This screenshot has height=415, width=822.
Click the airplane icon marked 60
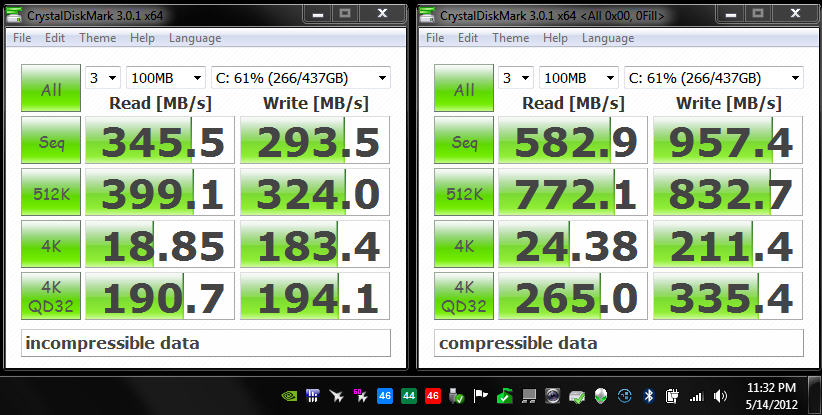361,396
